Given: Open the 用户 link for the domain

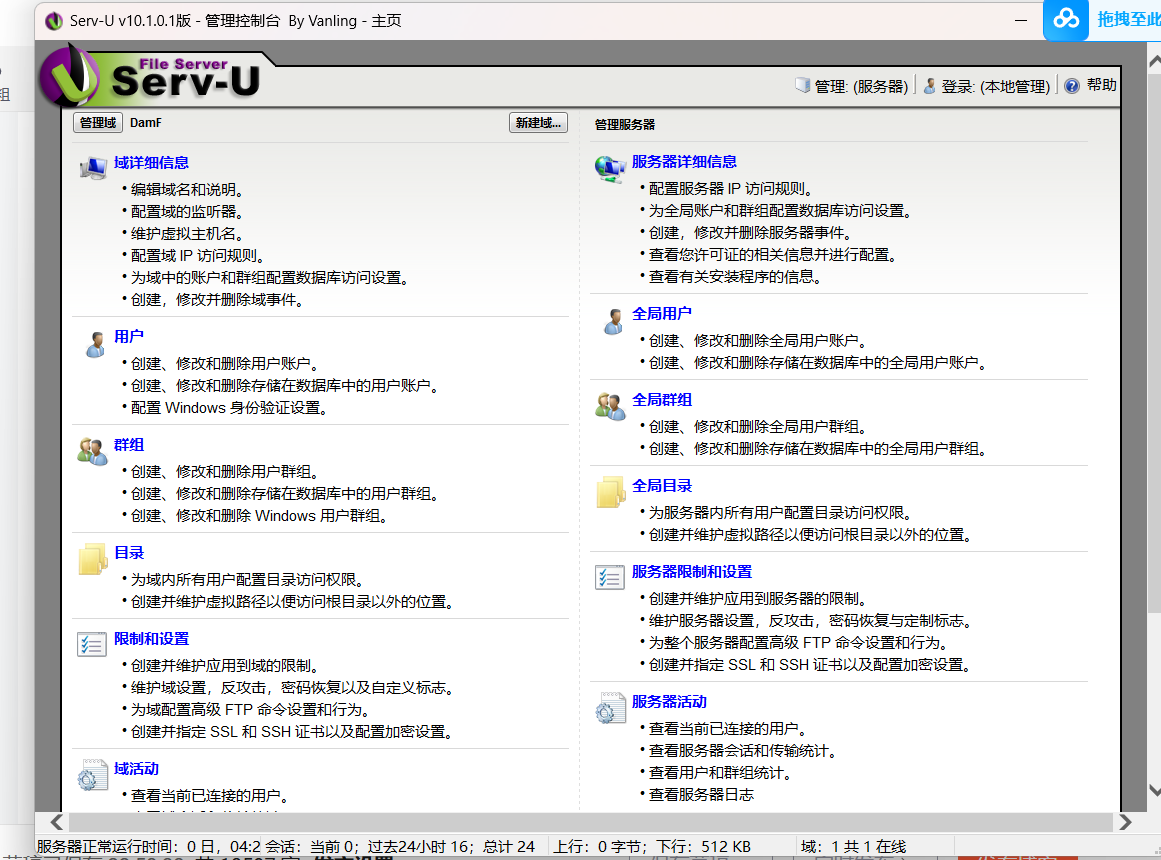Looking at the screenshot, I should [129, 336].
